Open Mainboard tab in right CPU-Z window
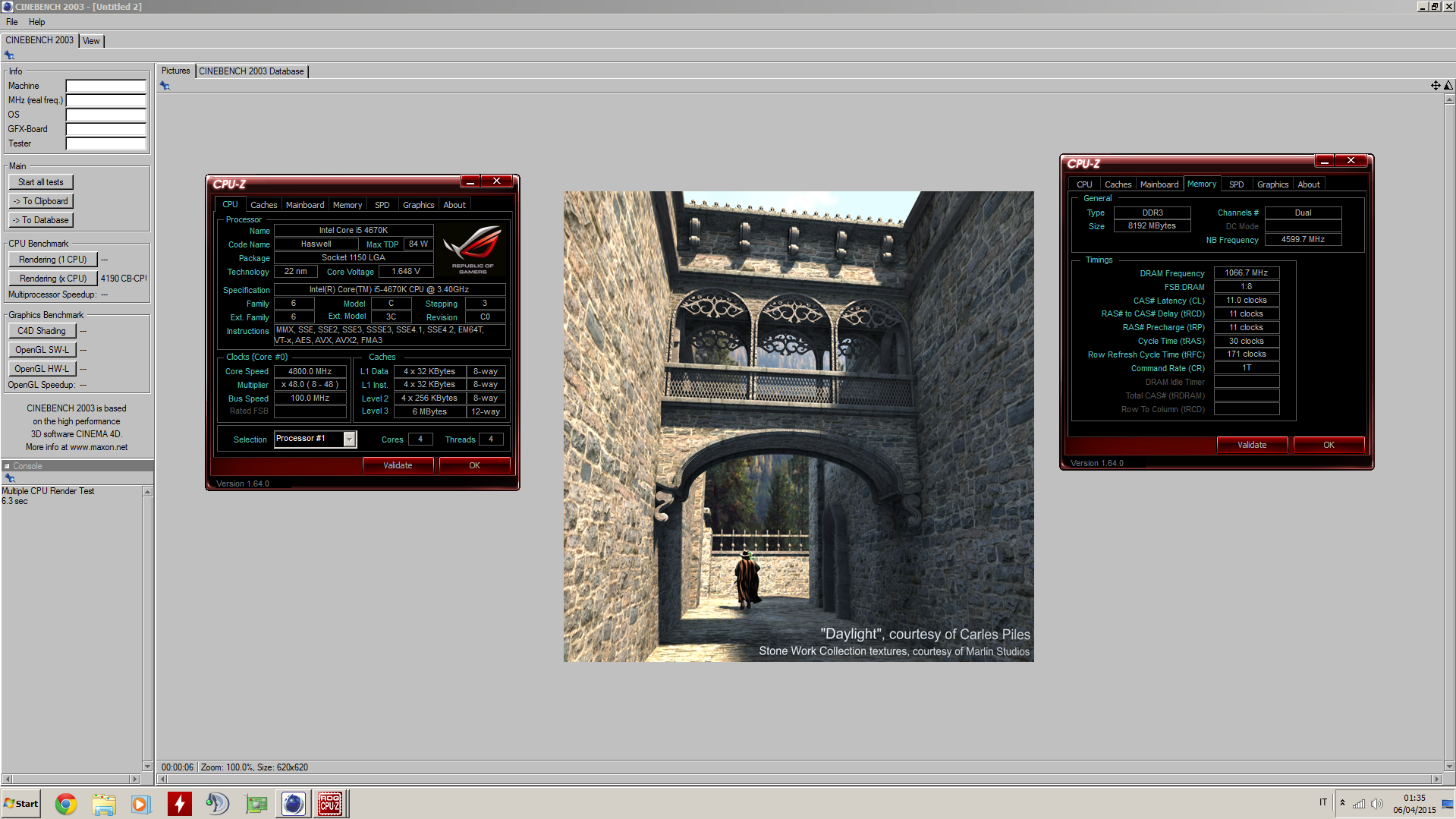This screenshot has height=819, width=1456. (1159, 184)
